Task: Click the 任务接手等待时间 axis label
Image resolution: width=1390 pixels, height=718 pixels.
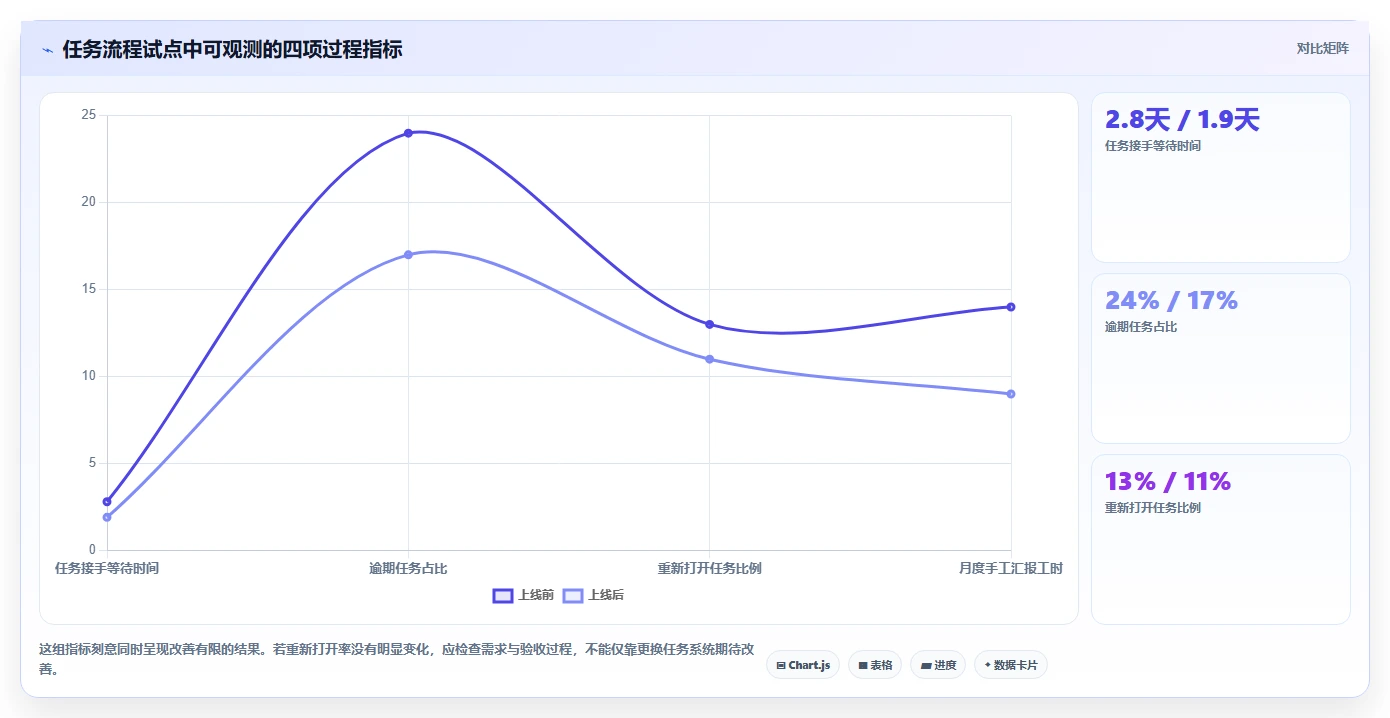Action: coord(107,569)
